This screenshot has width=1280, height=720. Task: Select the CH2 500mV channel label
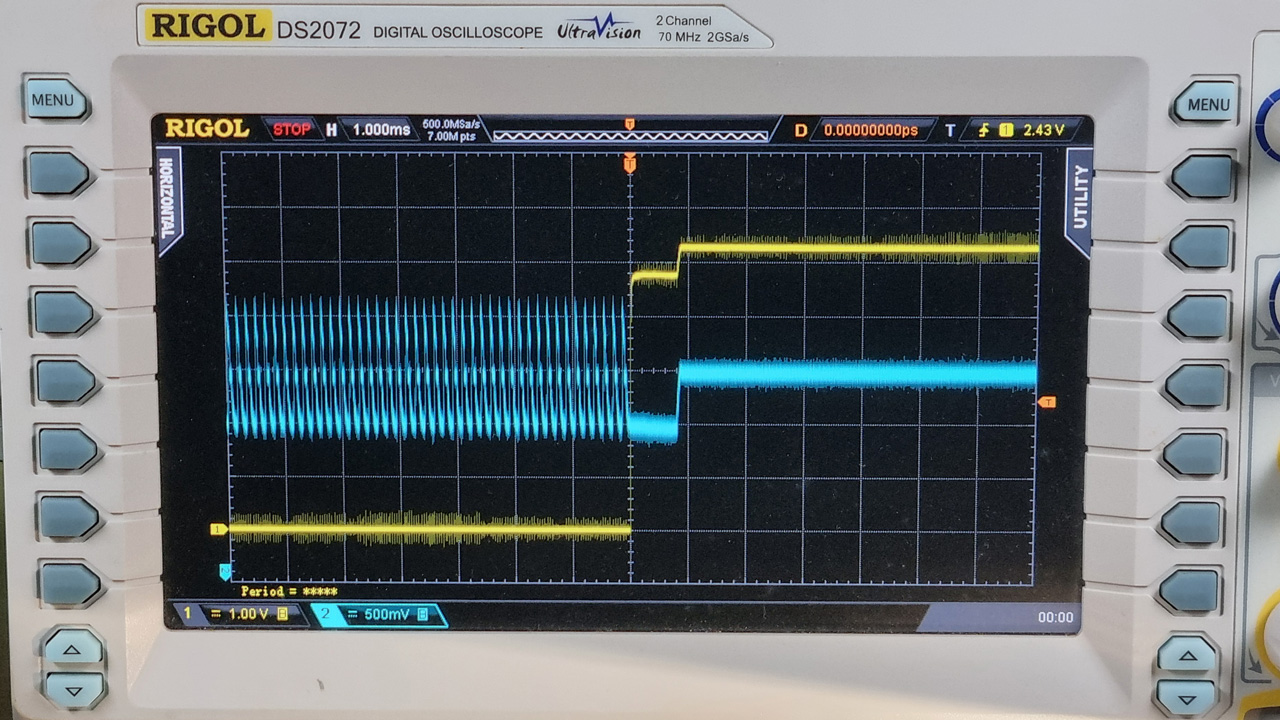[379, 614]
